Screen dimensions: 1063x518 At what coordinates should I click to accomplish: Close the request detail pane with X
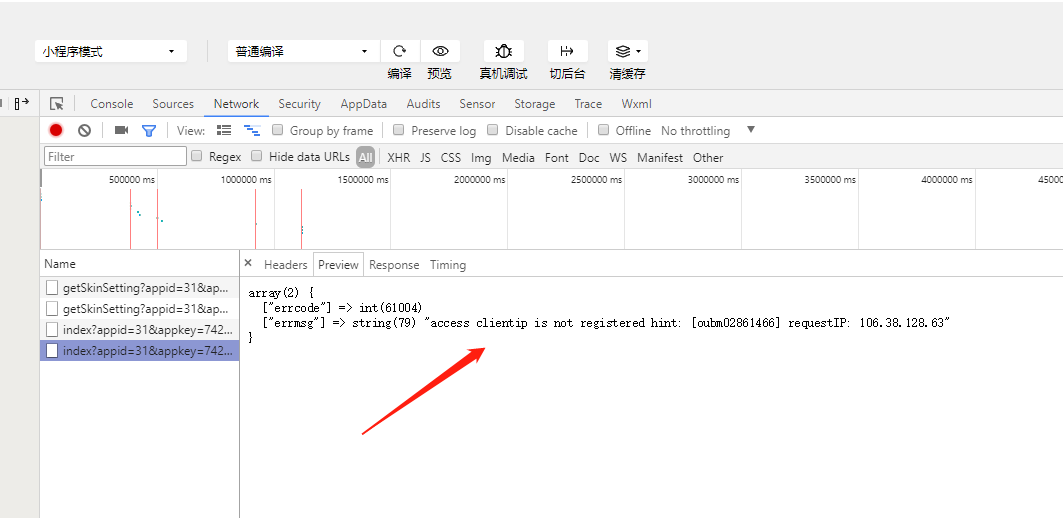pyautogui.click(x=248, y=263)
